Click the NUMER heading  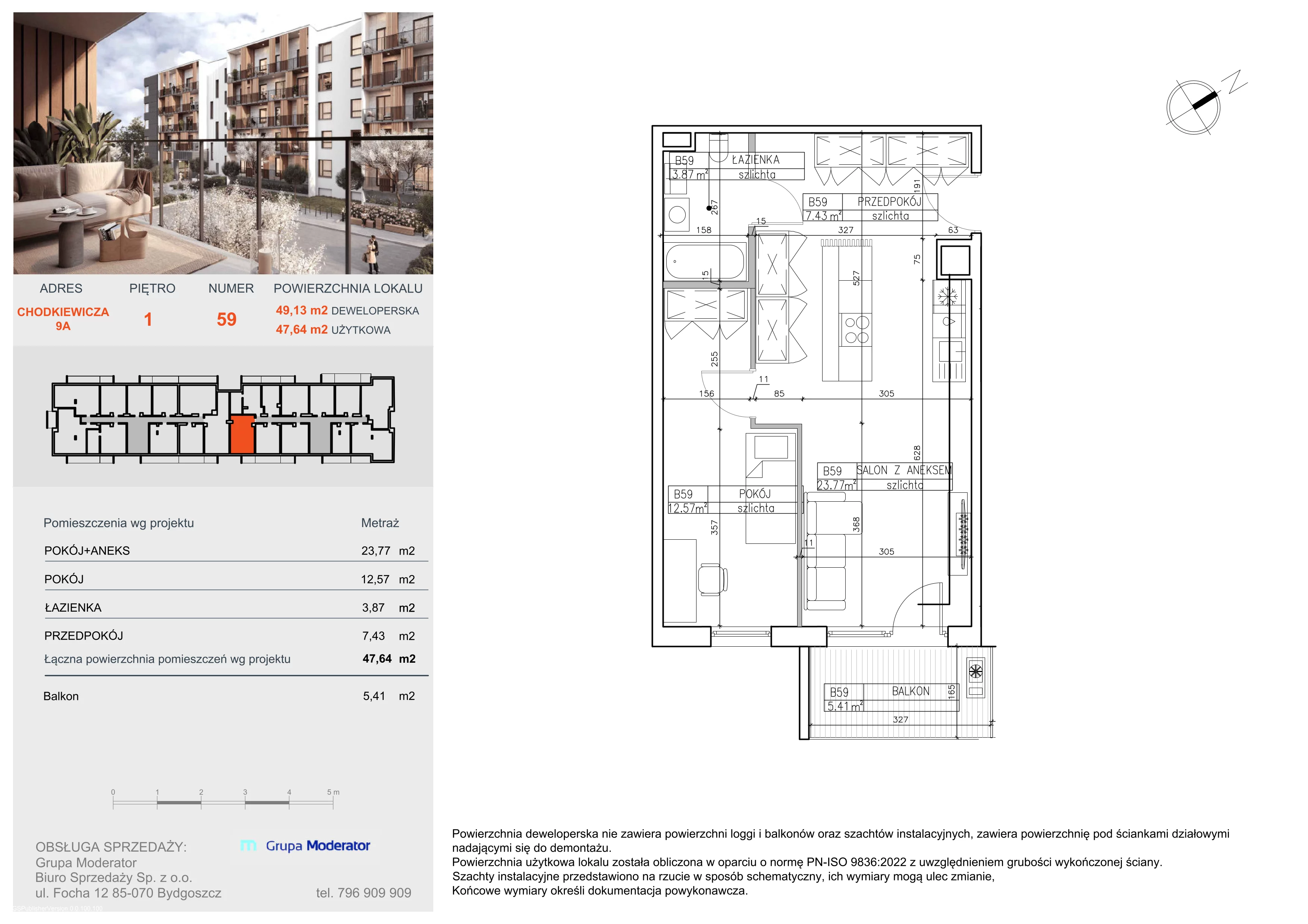pos(231,288)
